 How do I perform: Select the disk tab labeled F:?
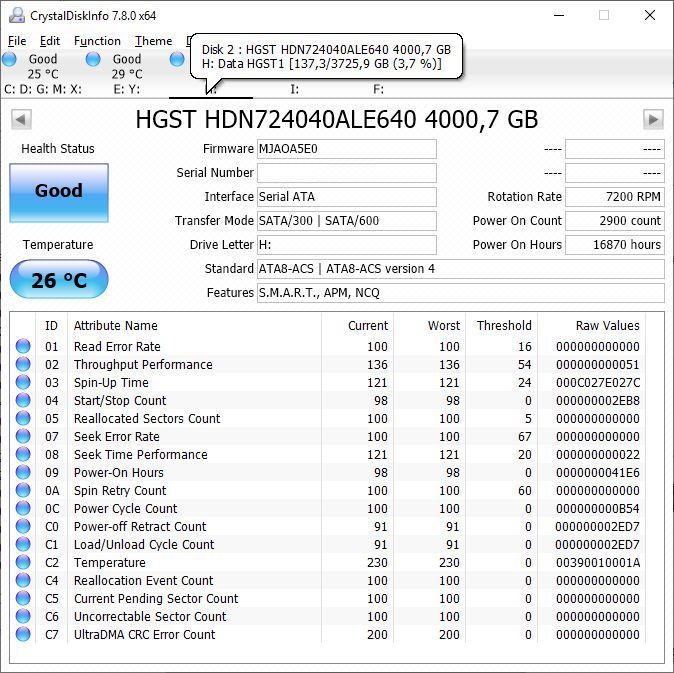coord(378,89)
